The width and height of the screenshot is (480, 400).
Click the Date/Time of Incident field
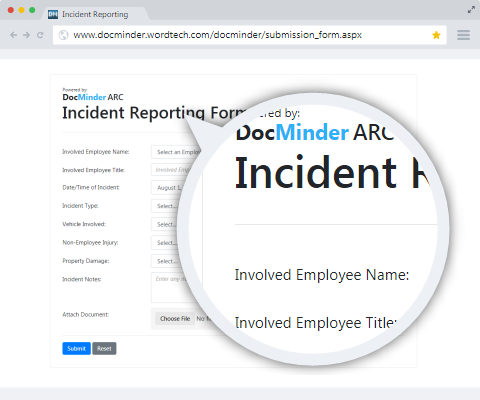[167, 188]
